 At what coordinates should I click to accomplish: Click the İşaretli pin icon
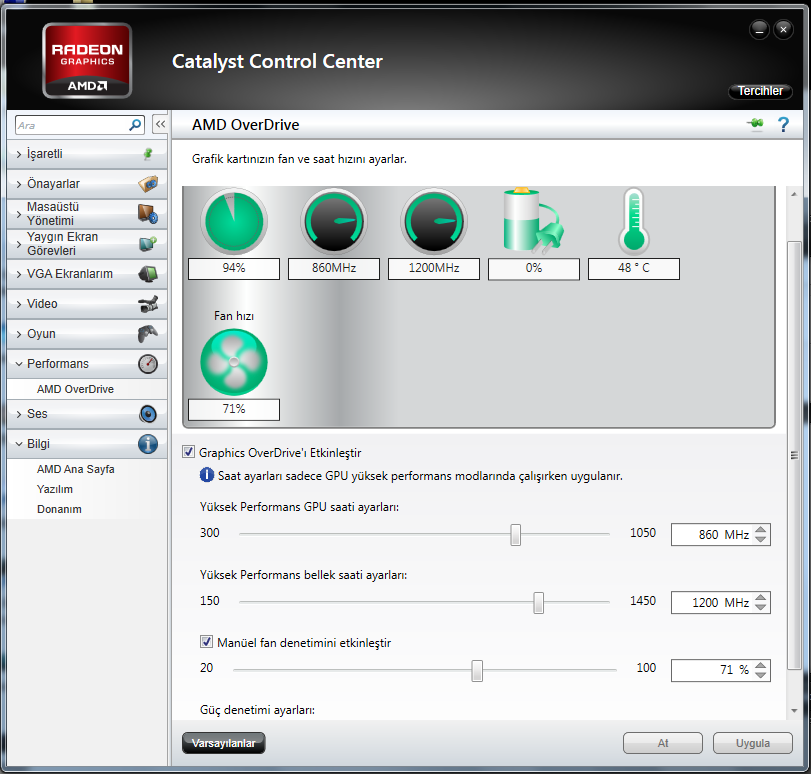[148, 154]
